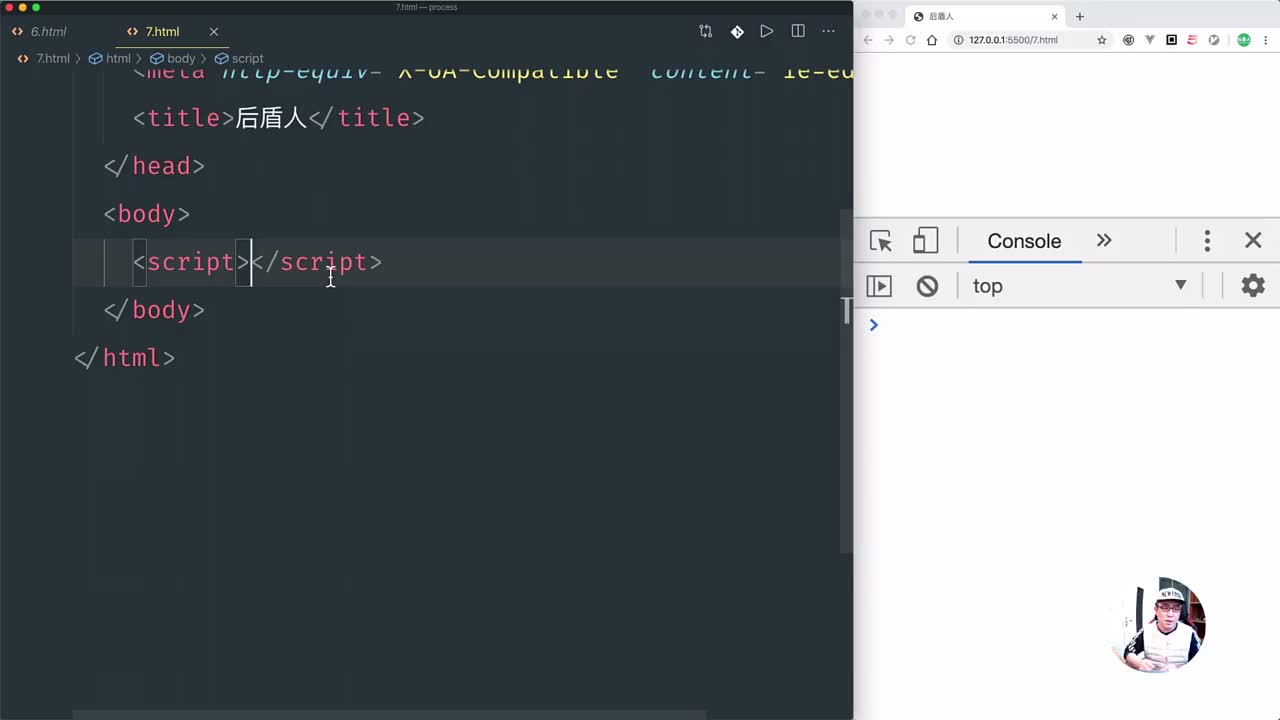Activate DevTools inspect element picker
Viewport: 1280px width, 720px height.
tap(881, 241)
